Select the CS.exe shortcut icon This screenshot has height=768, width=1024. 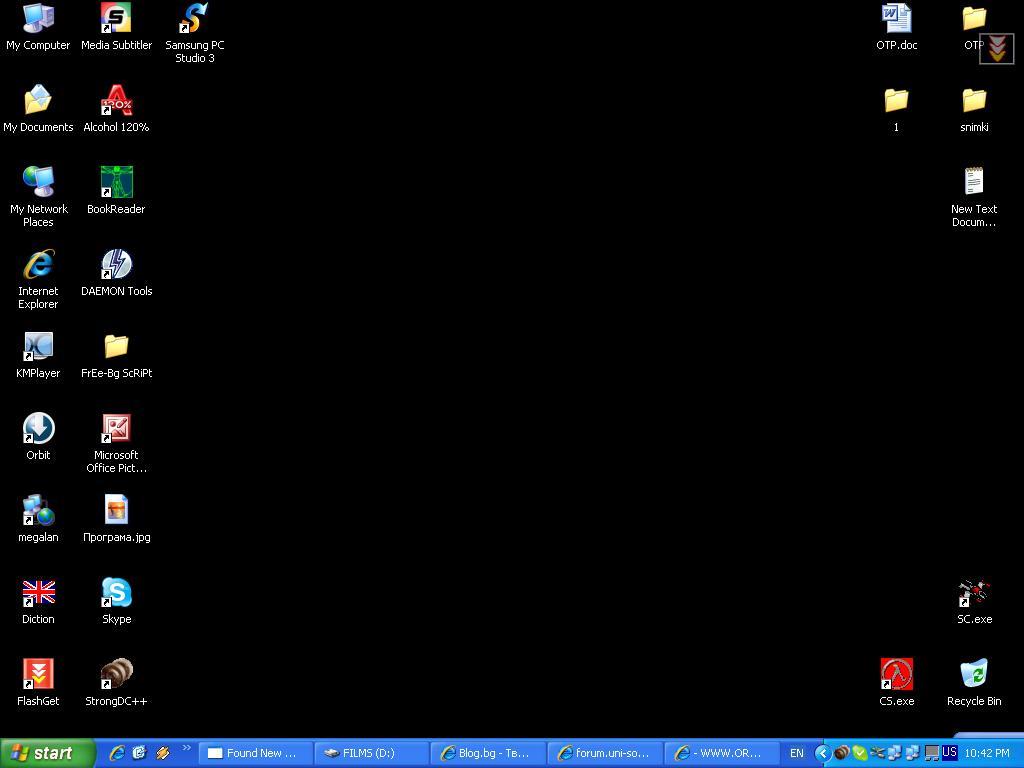tap(896, 674)
